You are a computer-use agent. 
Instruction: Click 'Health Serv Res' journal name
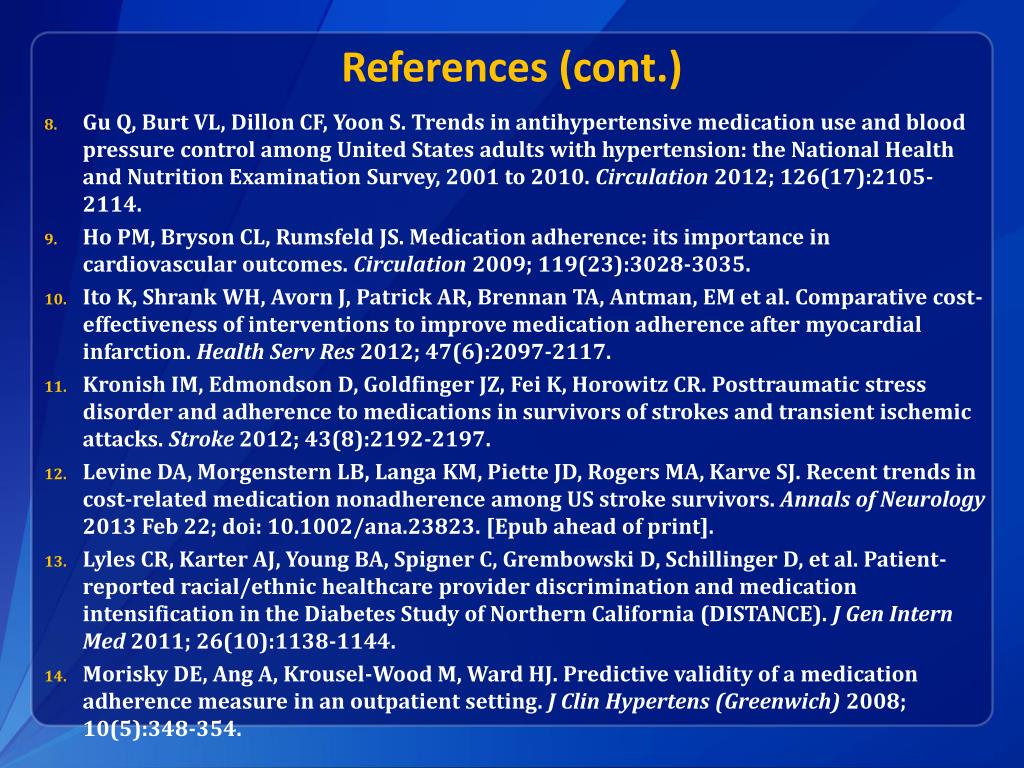pyautogui.click(x=275, y=352)
